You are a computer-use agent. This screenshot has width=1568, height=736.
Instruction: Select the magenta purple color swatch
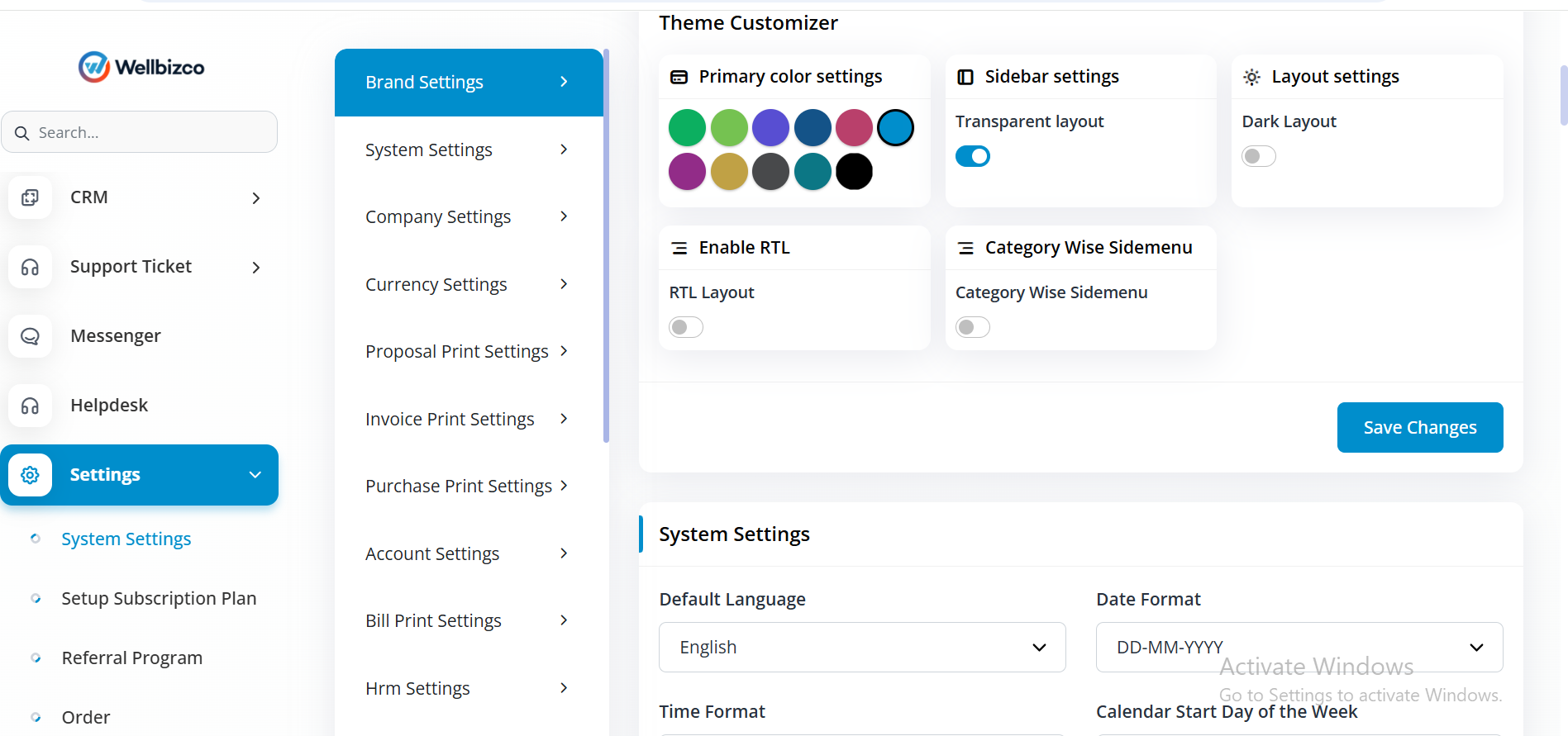tap(687, 172)
